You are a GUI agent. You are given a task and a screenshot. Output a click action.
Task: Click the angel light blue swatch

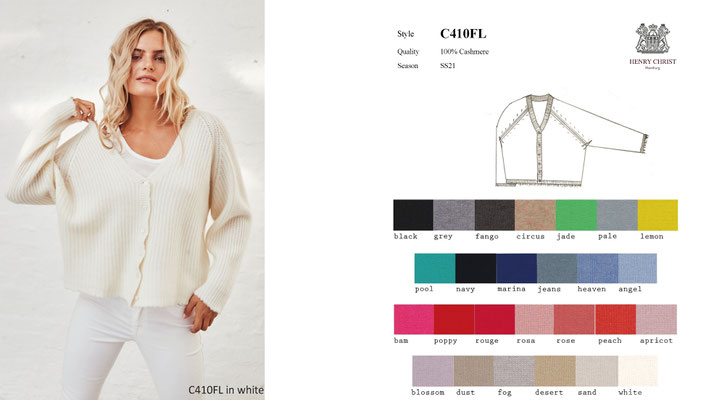(638, 268)
